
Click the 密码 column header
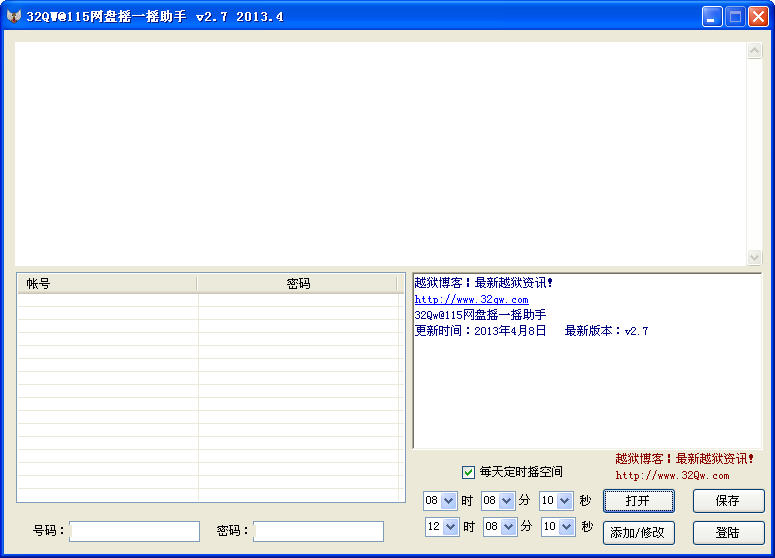tap(298, 284)
